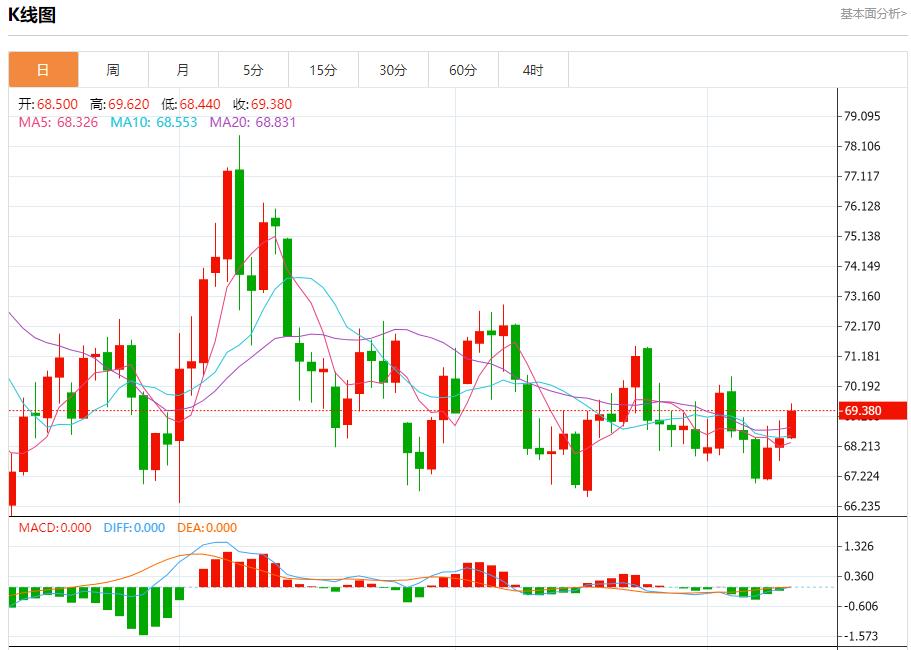The height and width of the screenshot is (650, 911).
Task: Click the MA5 indicator label
Action: 58,122
